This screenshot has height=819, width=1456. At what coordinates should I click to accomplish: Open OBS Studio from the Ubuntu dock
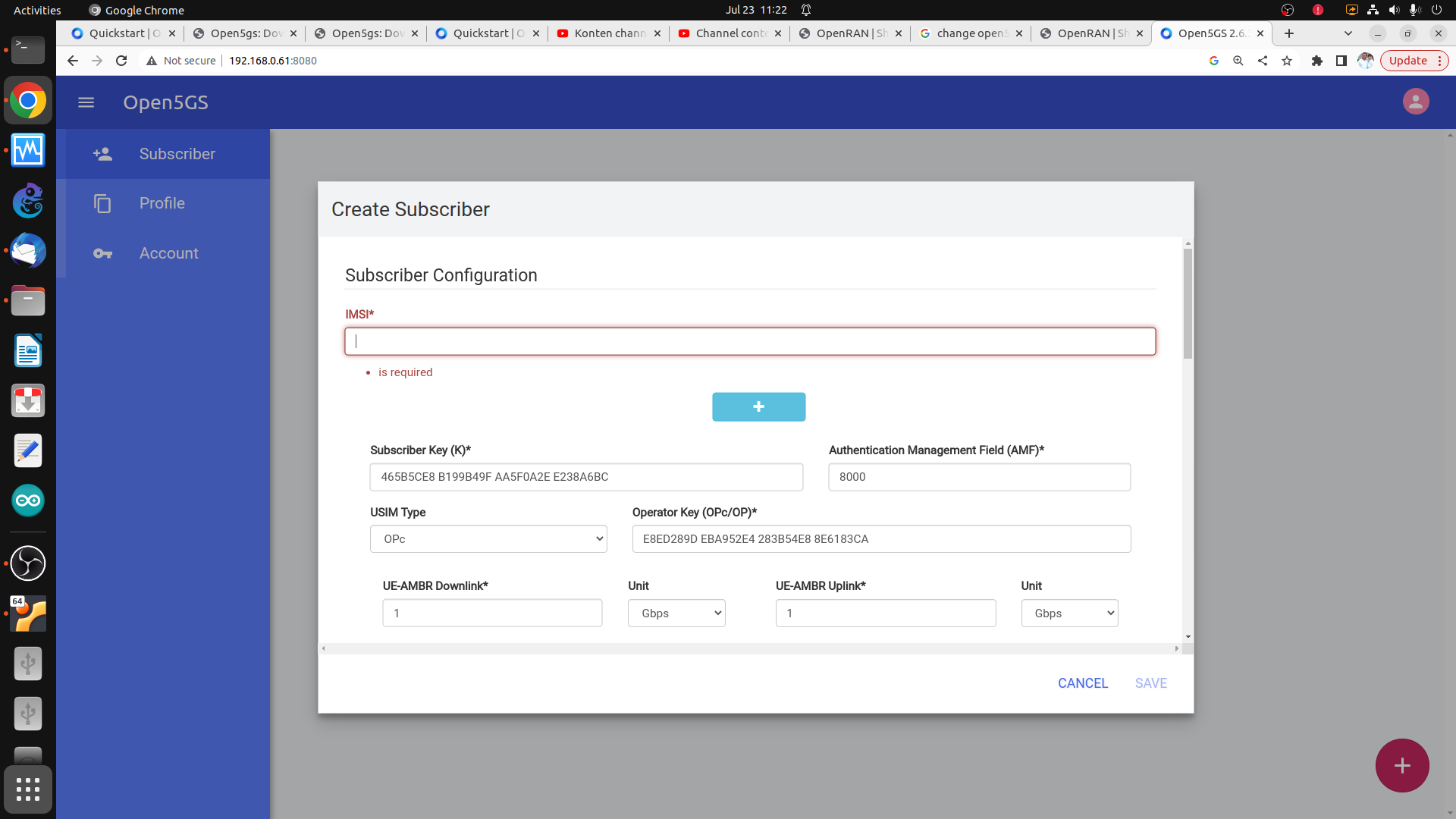(28, 563)
